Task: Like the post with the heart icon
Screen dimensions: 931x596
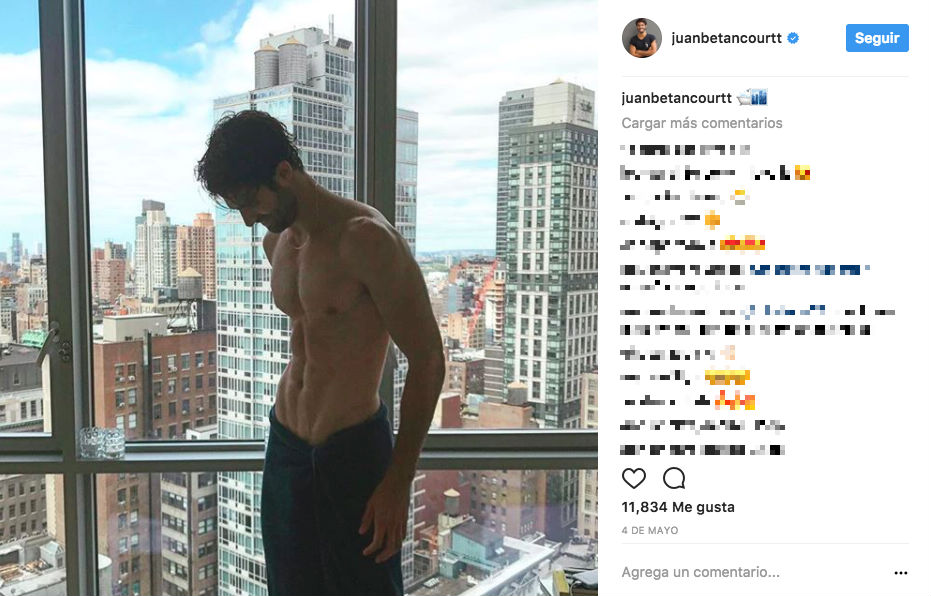Action: click(x=634, y=478)
